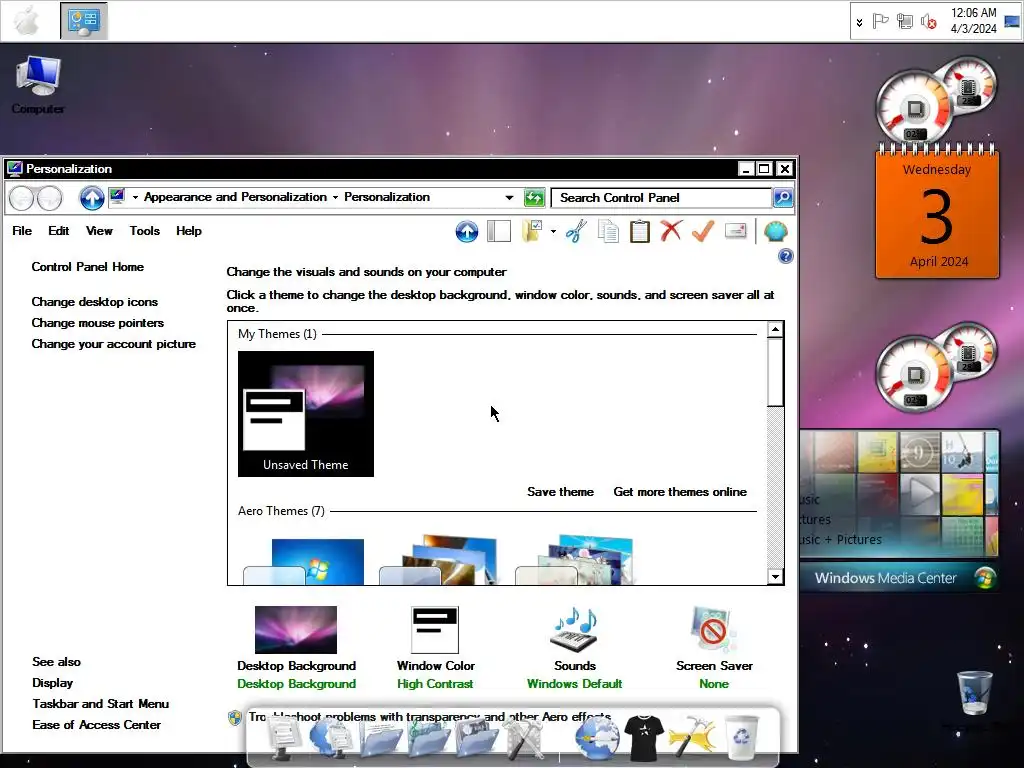
Task: Click the calendar gadget showing Wednesday 3
Action: click(937, 210)
